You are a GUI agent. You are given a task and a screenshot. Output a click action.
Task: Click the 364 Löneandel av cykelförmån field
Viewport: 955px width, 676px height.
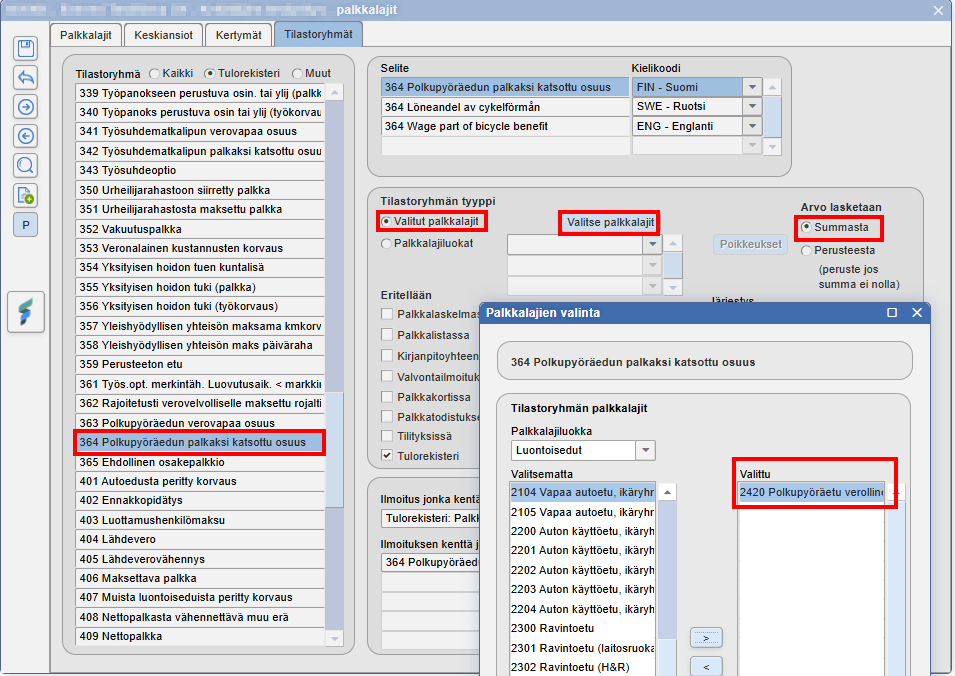(x=505, y=107)
